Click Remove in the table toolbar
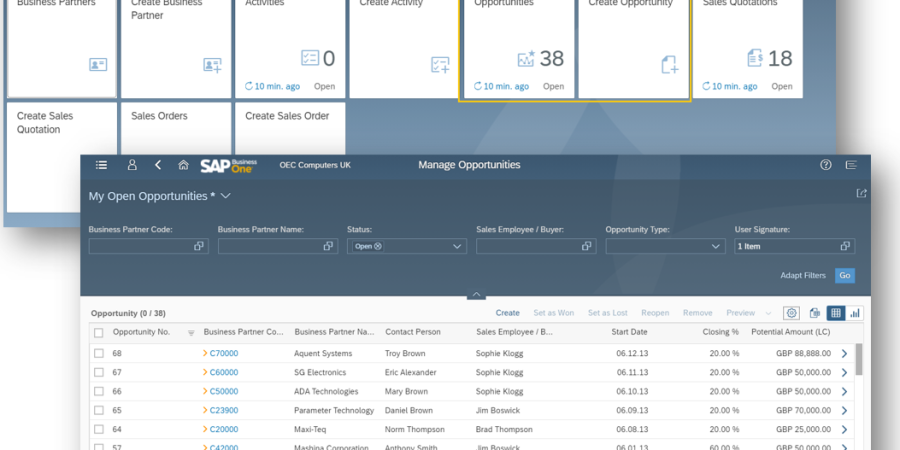 (697, 313)
